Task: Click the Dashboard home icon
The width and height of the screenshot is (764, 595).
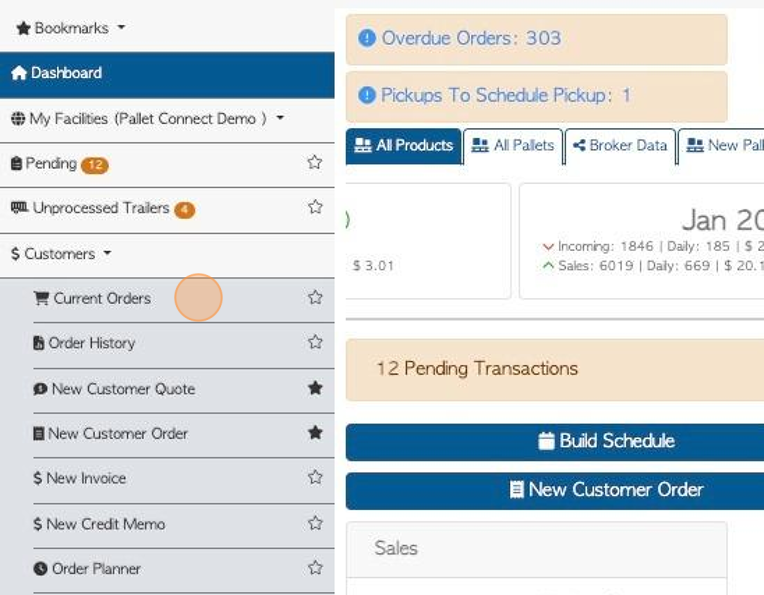Action: pyautogui.click(x=19, y=73)
